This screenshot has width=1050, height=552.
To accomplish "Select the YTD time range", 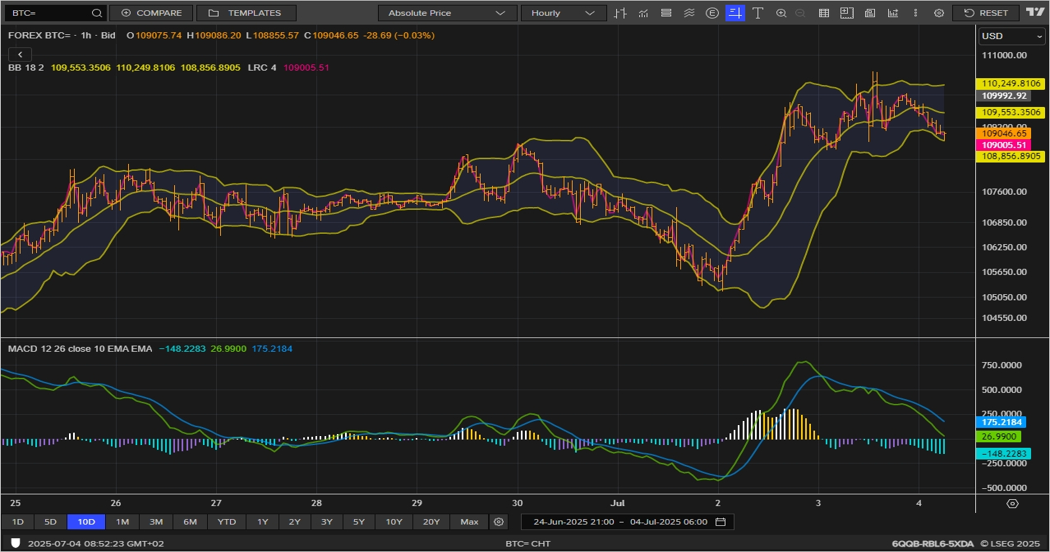I will click(x=226, y=522).
